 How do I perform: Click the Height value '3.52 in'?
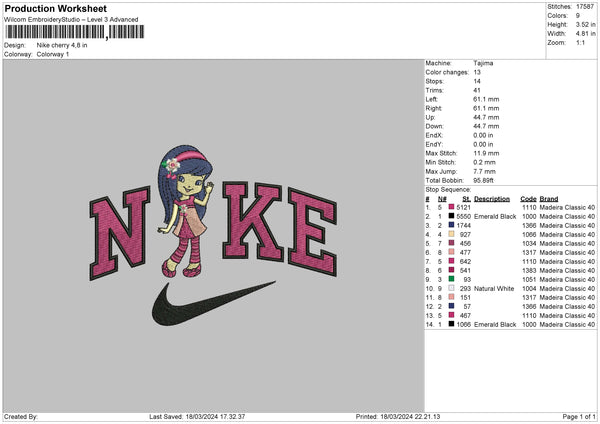pos(585,24)
